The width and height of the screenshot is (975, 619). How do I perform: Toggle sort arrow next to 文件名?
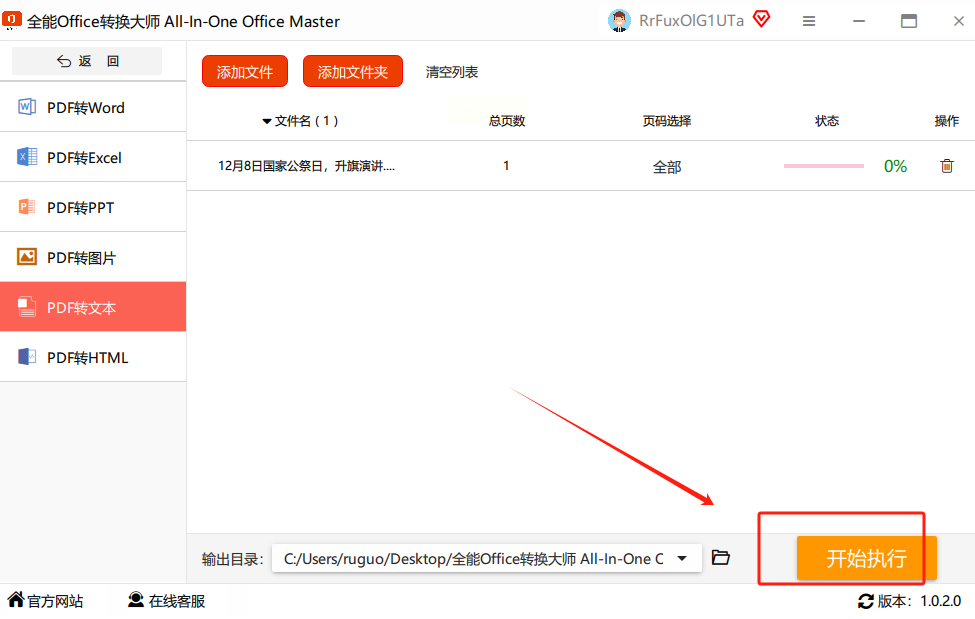(x=267, y=121)
